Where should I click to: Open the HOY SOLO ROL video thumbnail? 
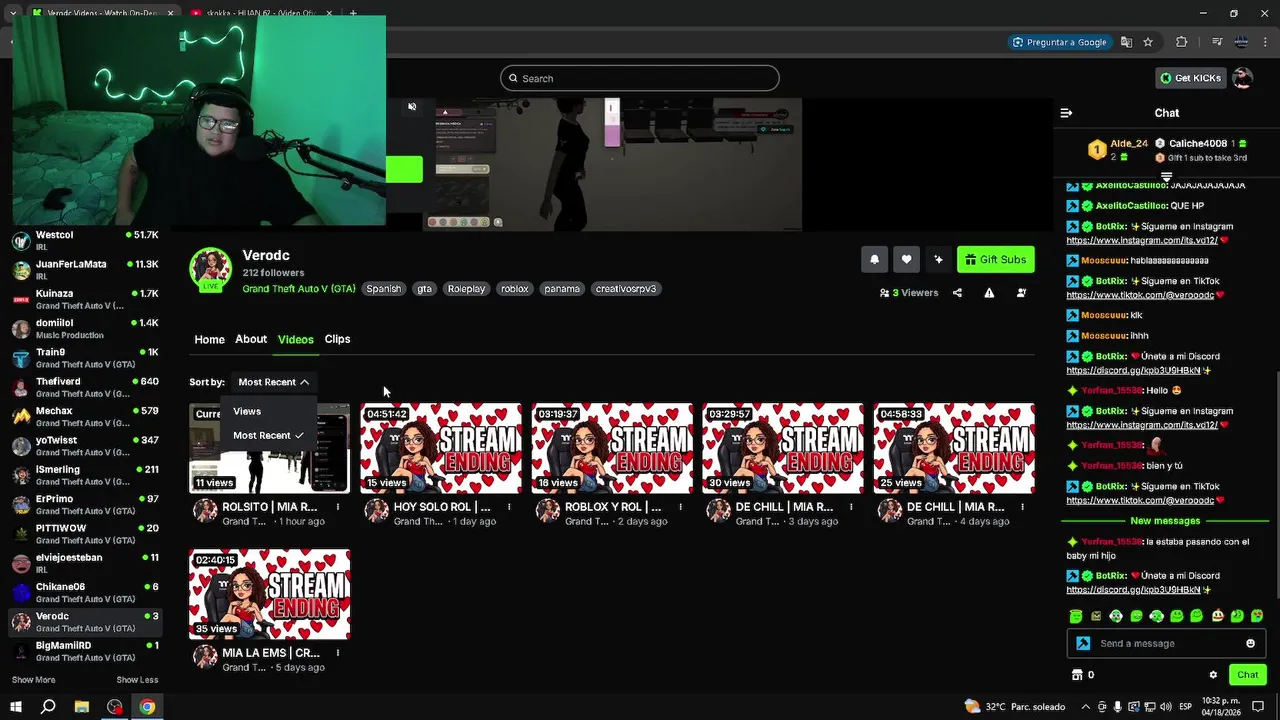pos(441,448)
